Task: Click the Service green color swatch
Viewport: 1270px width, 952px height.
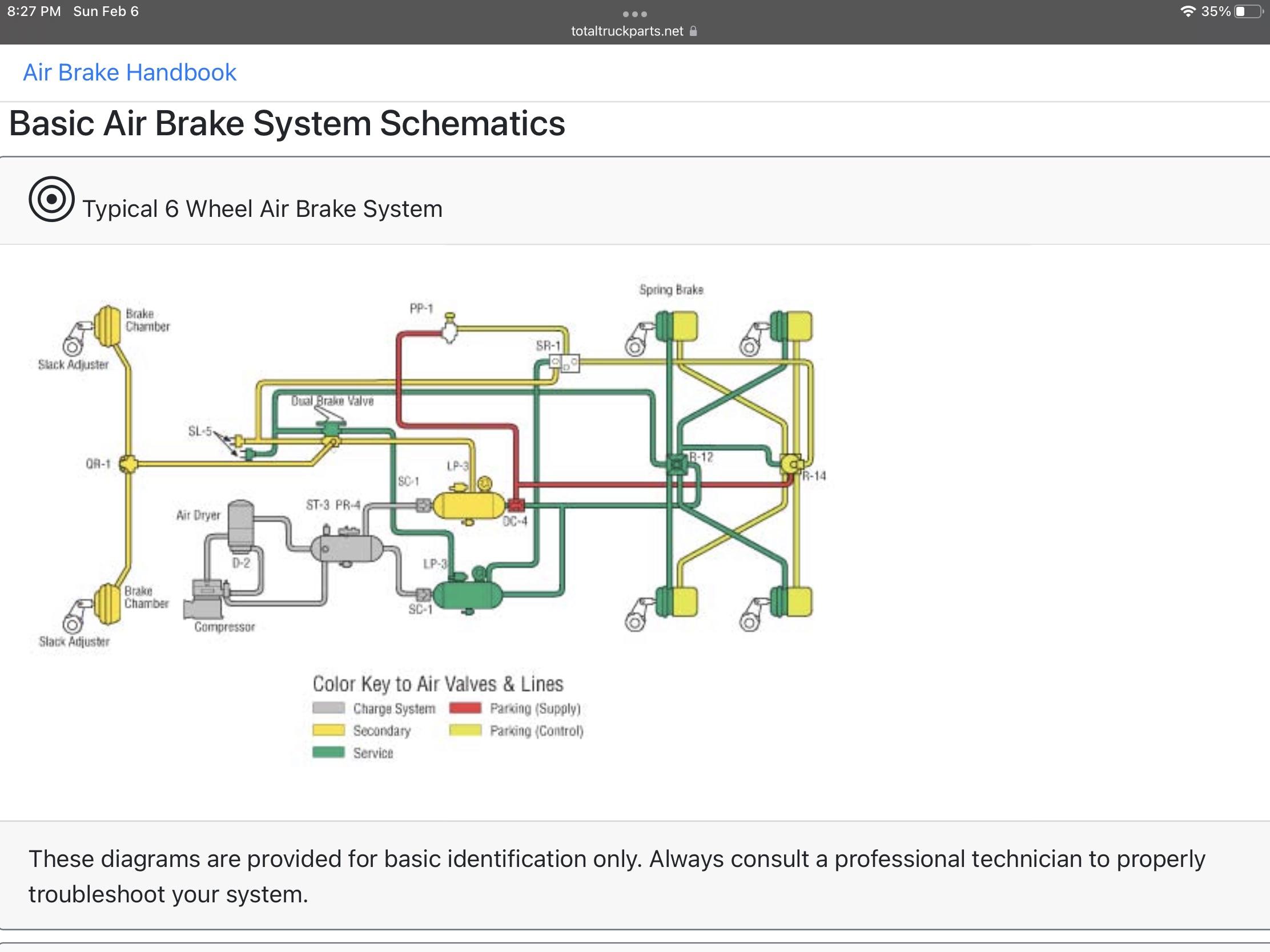Action: tap(328, 752)
